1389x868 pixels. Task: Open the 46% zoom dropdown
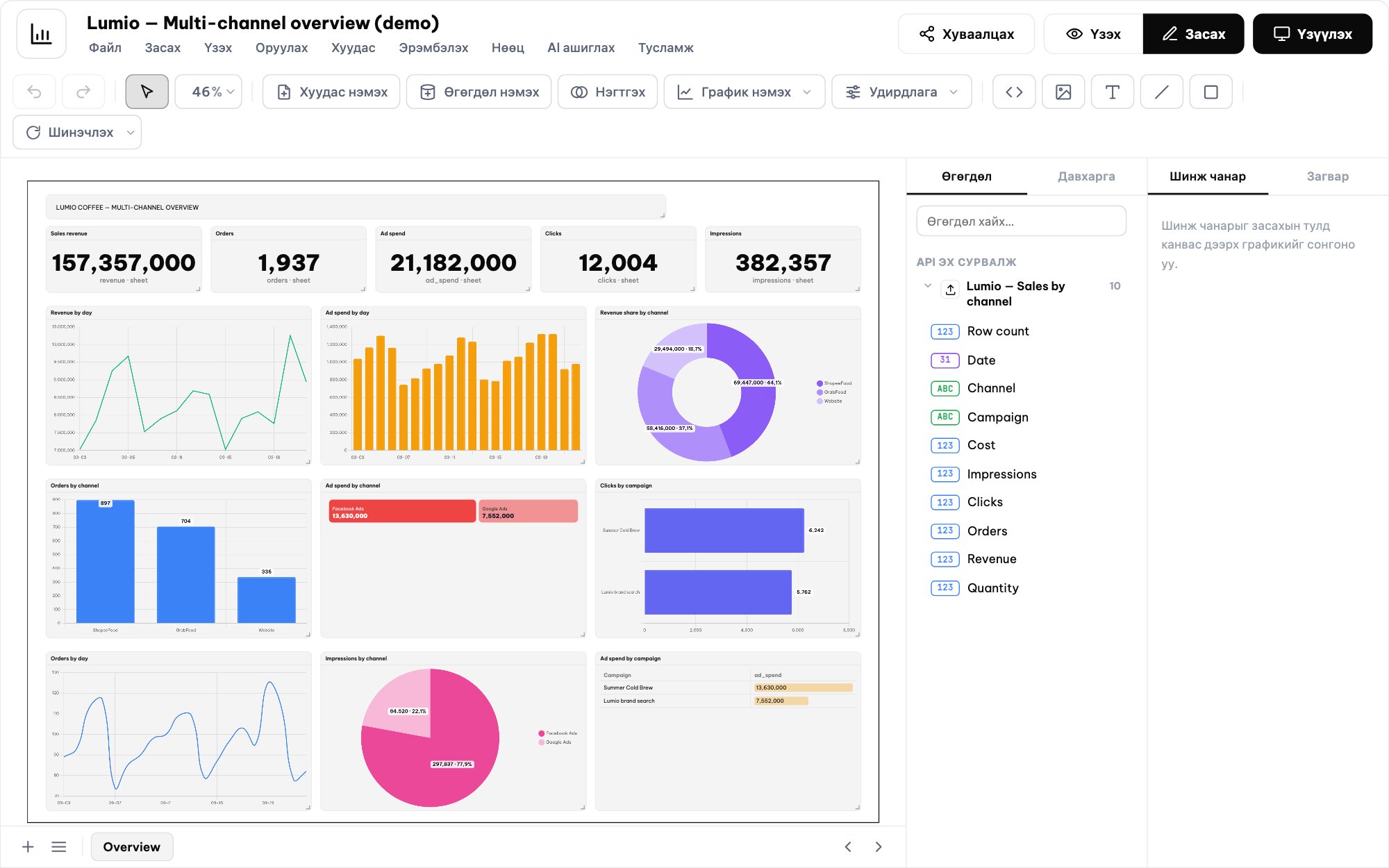pyautogui.click(x=208, y=92)
